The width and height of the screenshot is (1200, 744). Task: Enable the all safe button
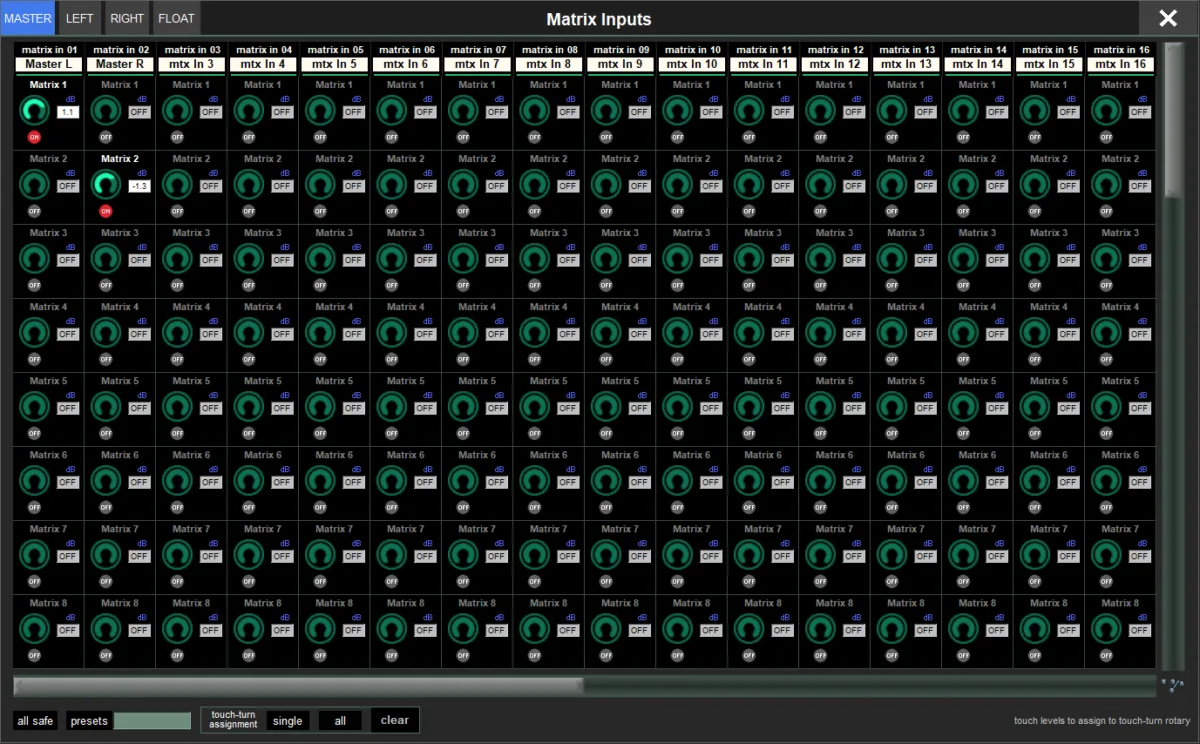[x=36, y=721]
